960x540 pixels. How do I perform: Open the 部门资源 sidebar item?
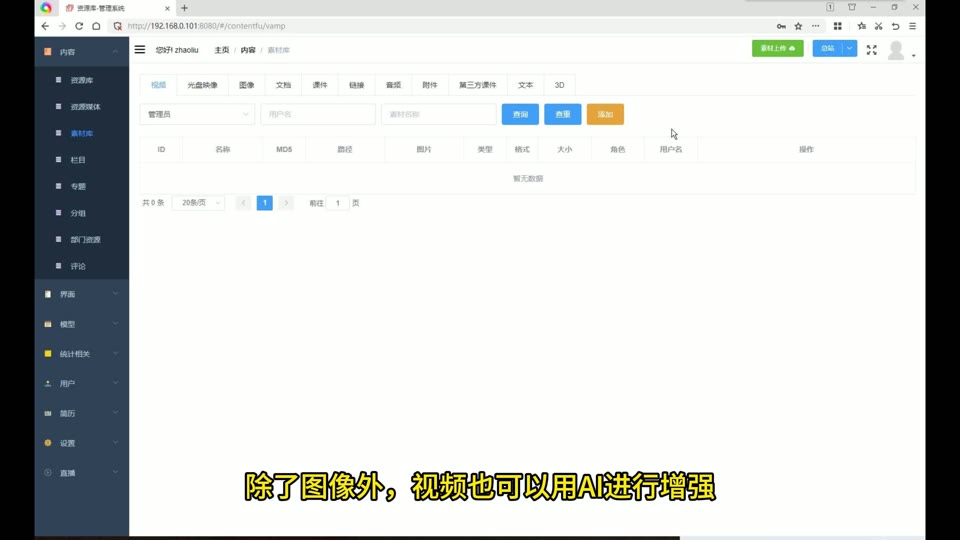81,239
